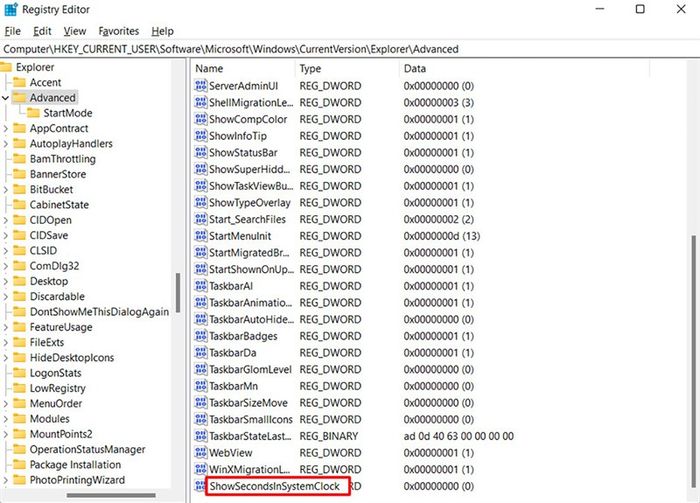The width and height of the screenshot is (700, 503).
Task: Select the Explorer key in tree
Action: [x=35, y=67]
